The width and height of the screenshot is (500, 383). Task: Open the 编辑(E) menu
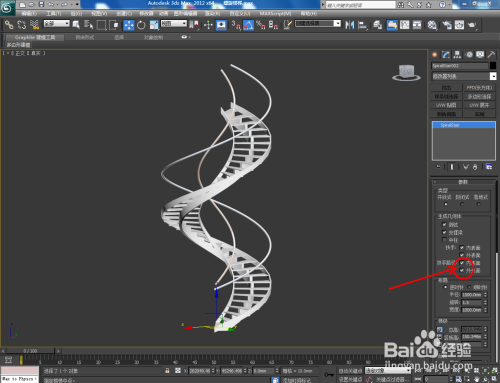[29, 13]
